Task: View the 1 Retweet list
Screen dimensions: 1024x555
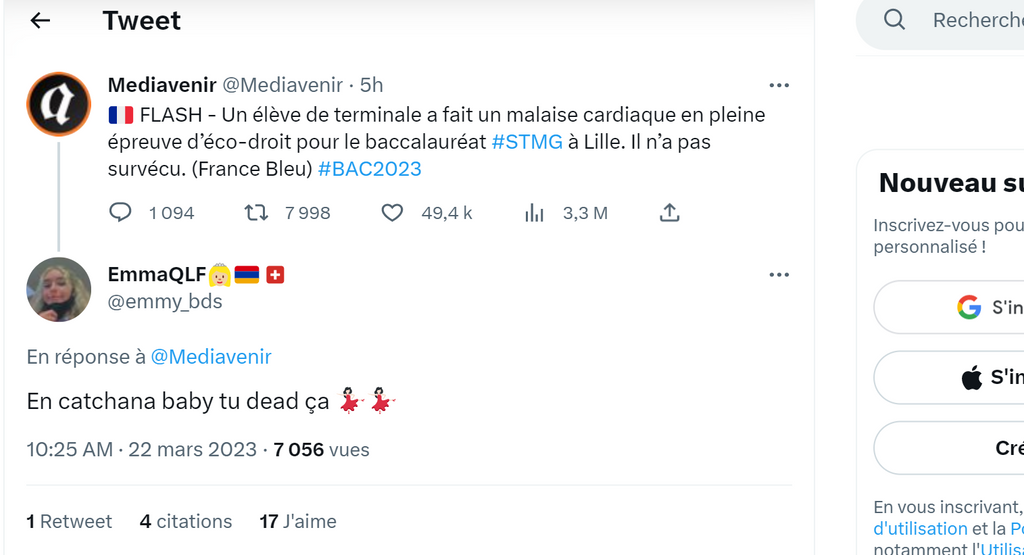Action: point(69,521)
